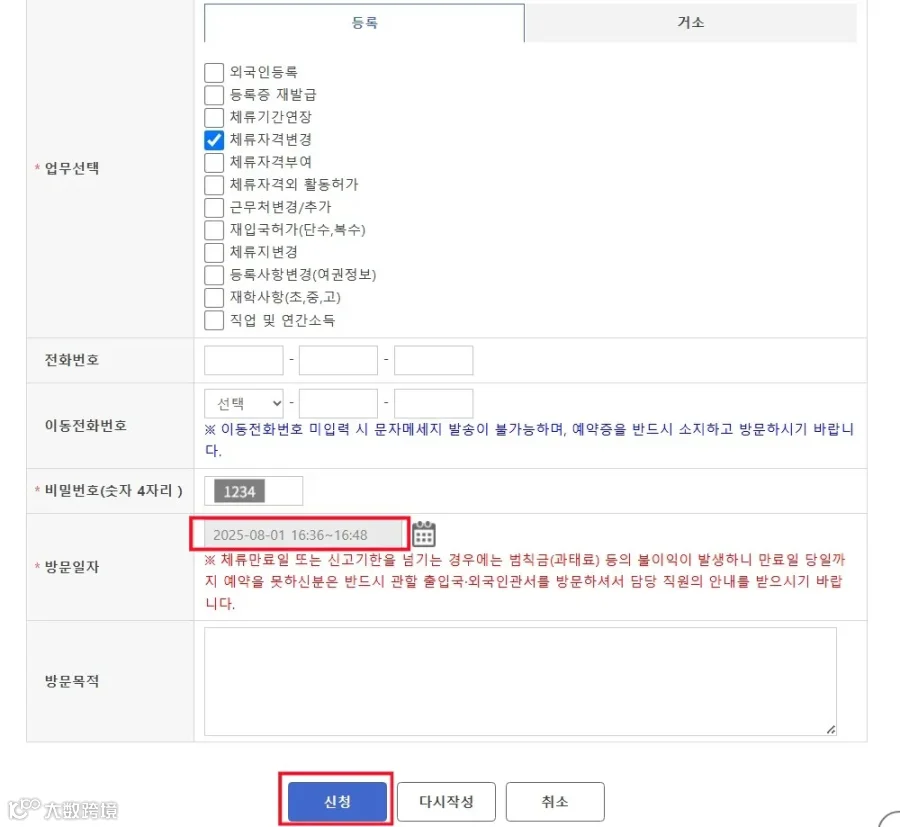
Task: Check the 외국인등록 checkbox
Action: click(x=214, y=73)
